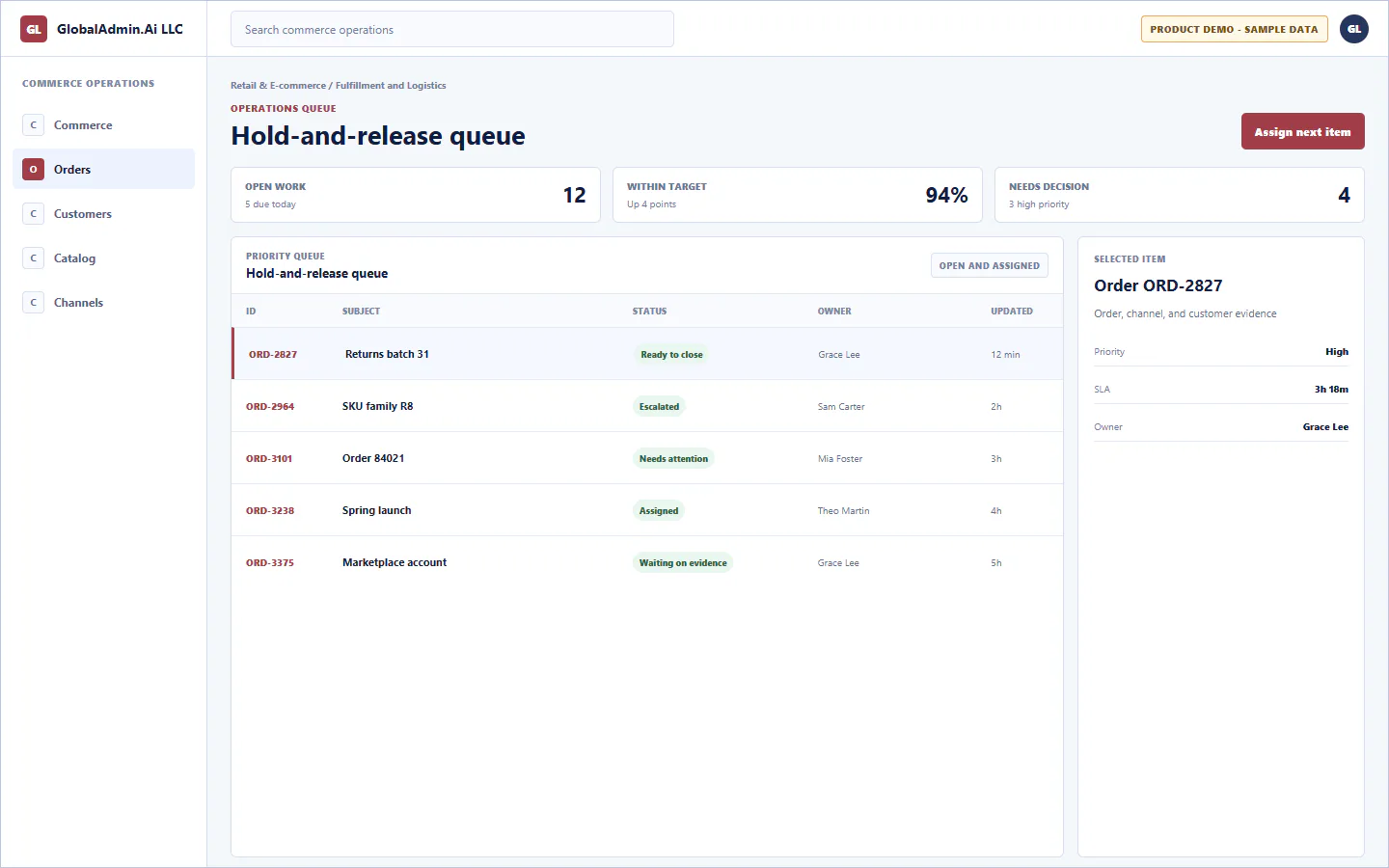Click the Customers sidebar icon
The height and width of the screenshot is (868, 1389).
[x=34, y=214]
